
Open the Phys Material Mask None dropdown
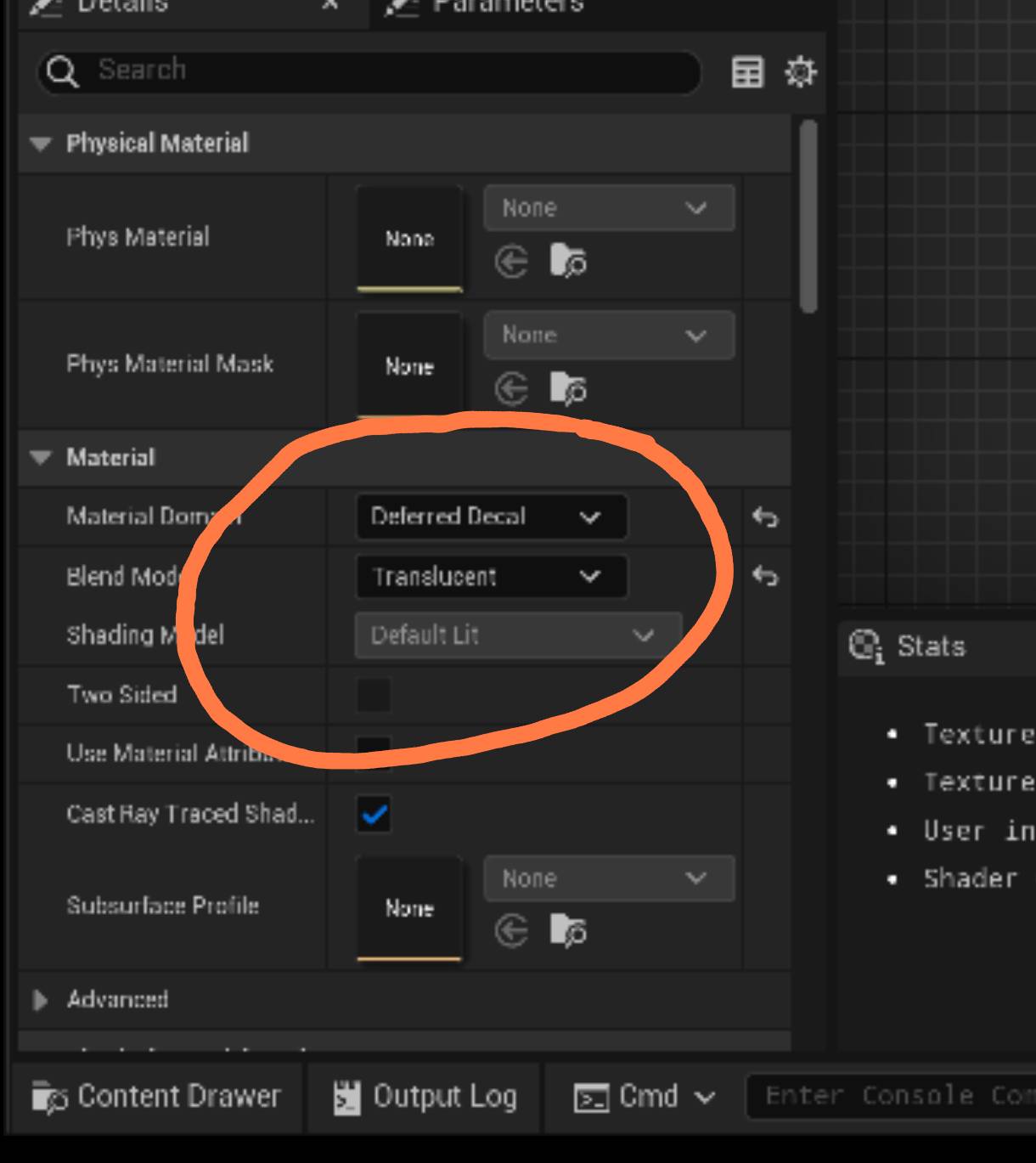[609, 336]
